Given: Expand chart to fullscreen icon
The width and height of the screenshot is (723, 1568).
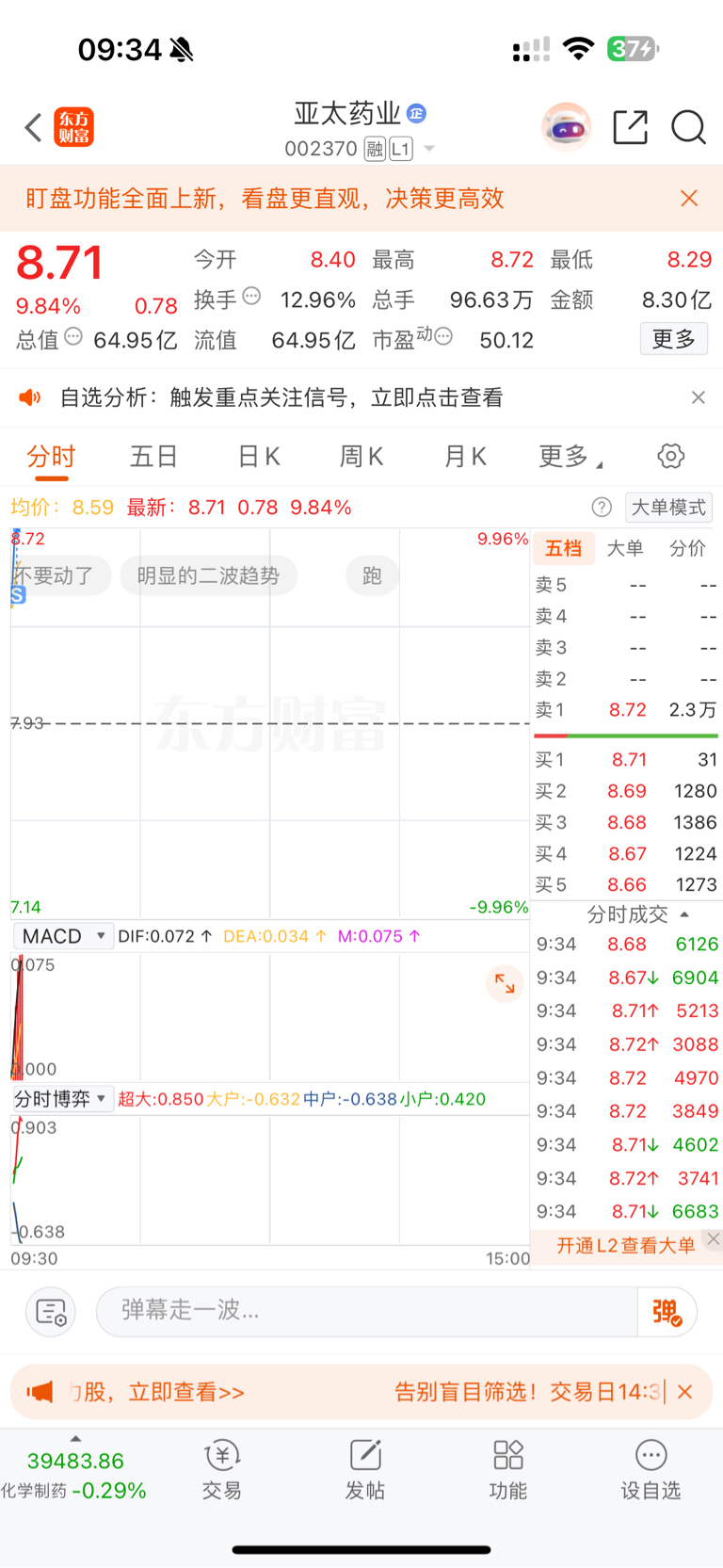Looking at the screenshot, I should click(505, 983).
